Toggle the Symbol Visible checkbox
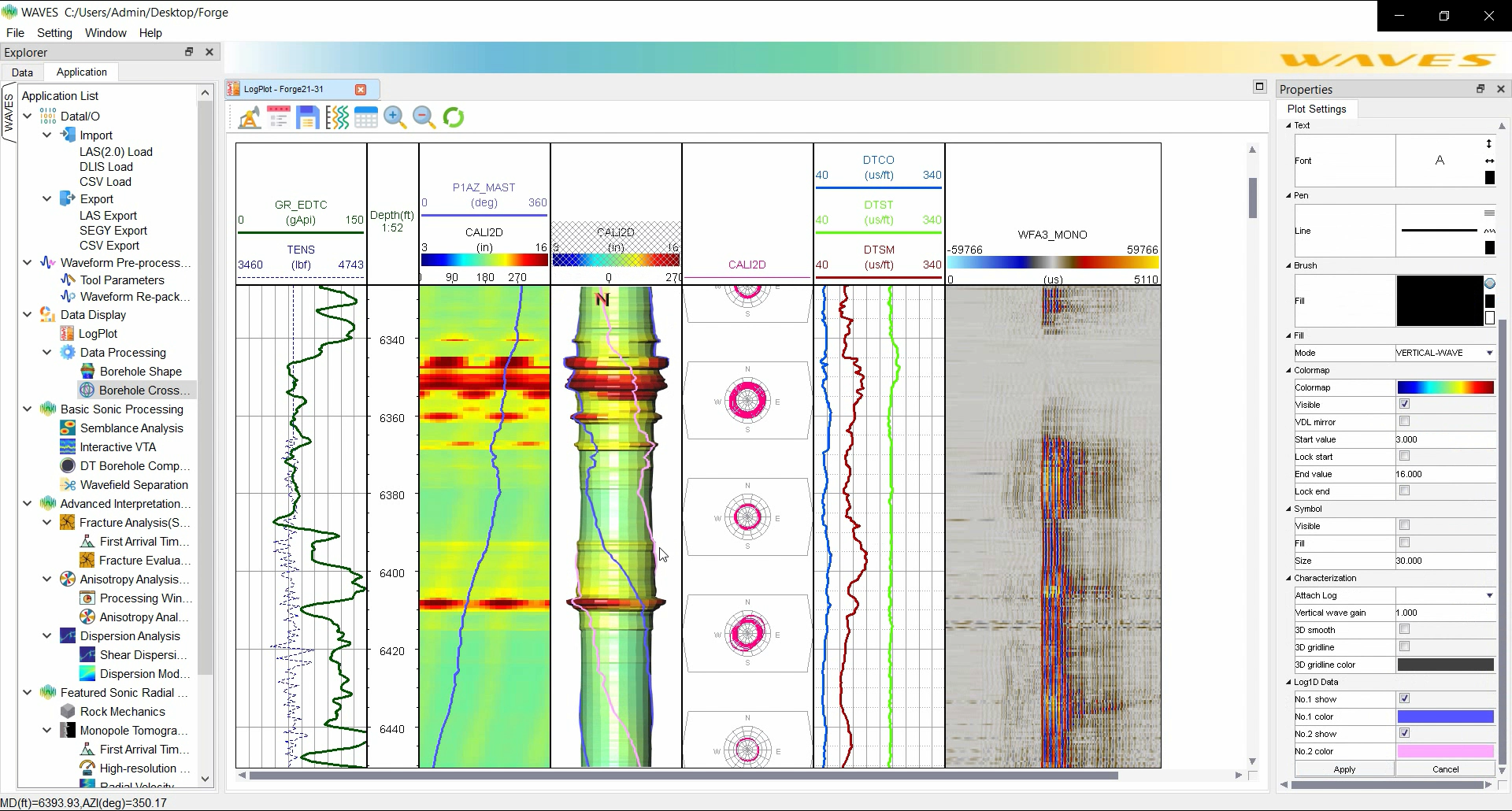 coord(1404,525)
